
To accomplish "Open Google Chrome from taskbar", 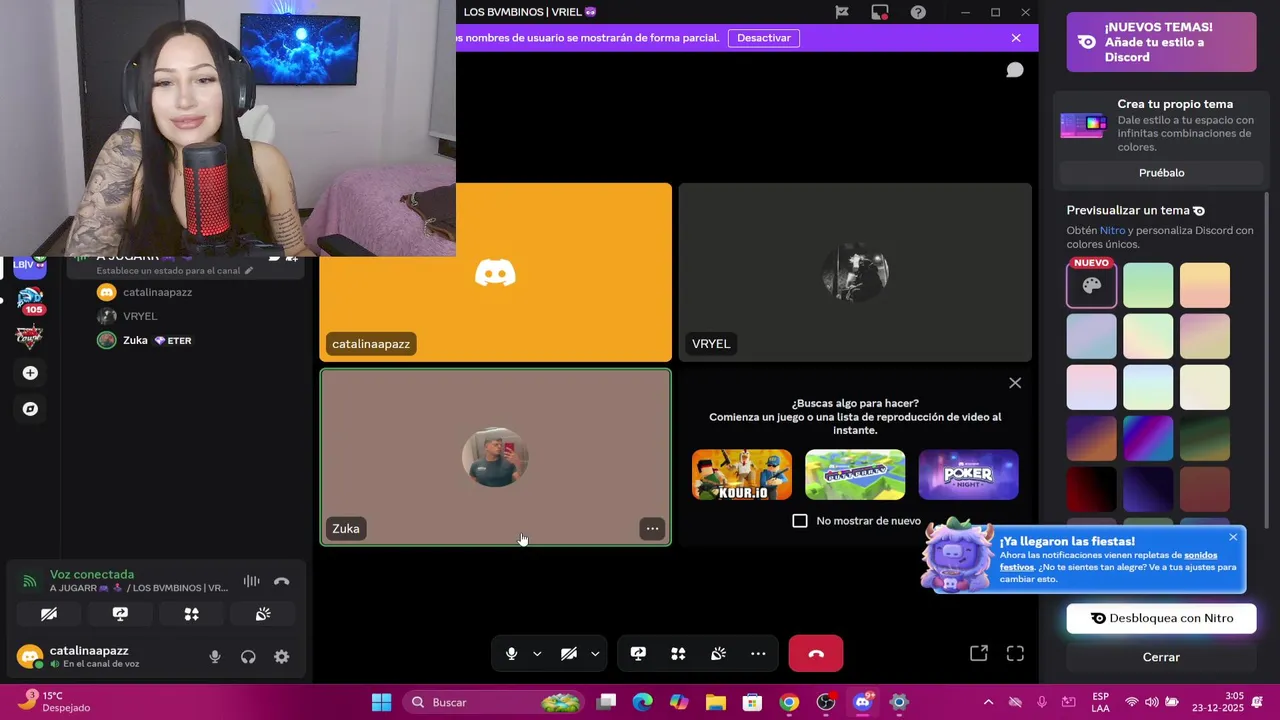I will click(x=789, y=702).
